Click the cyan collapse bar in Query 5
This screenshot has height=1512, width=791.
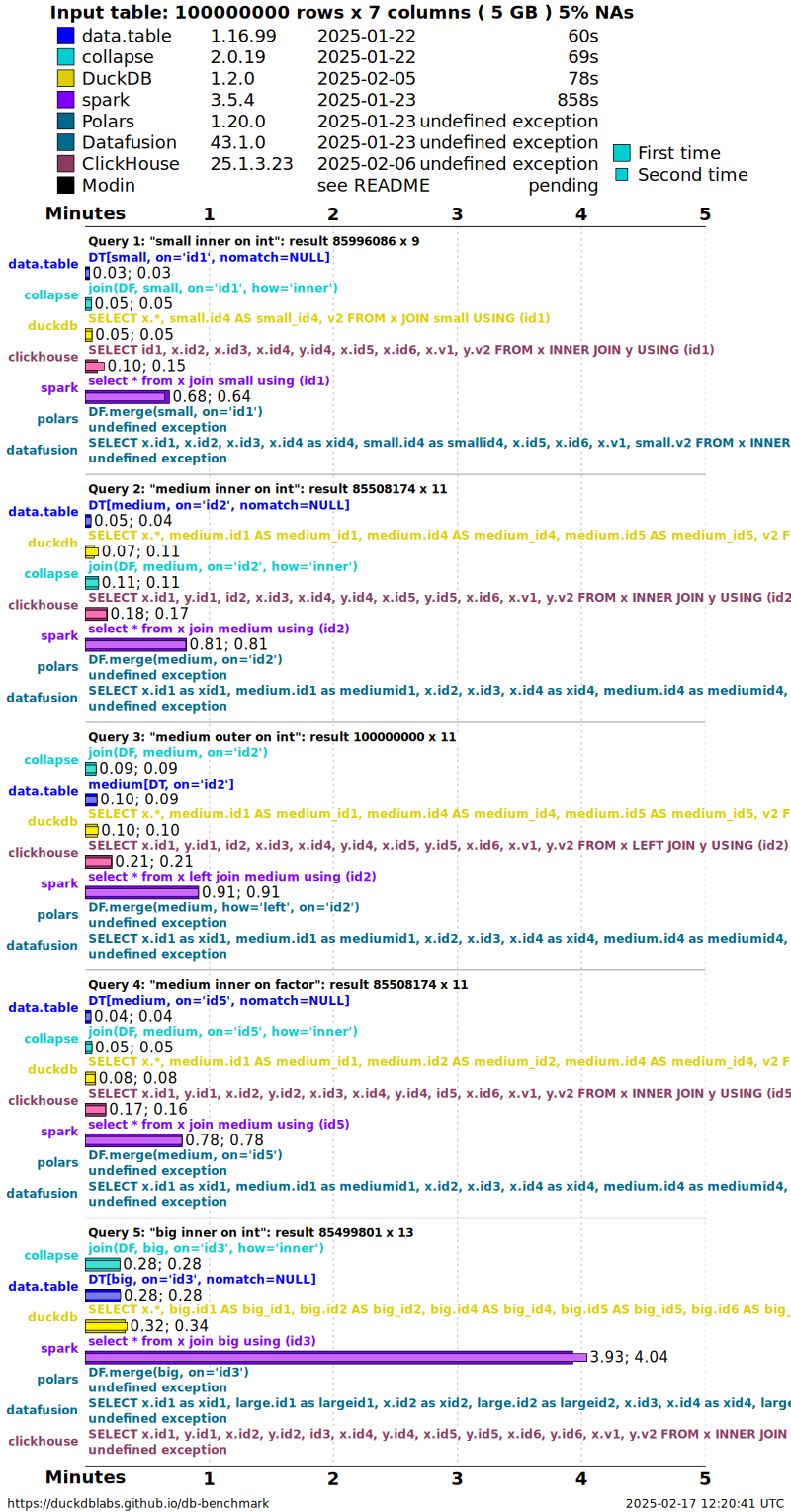pyautogui.click(x=103, y=1264)
